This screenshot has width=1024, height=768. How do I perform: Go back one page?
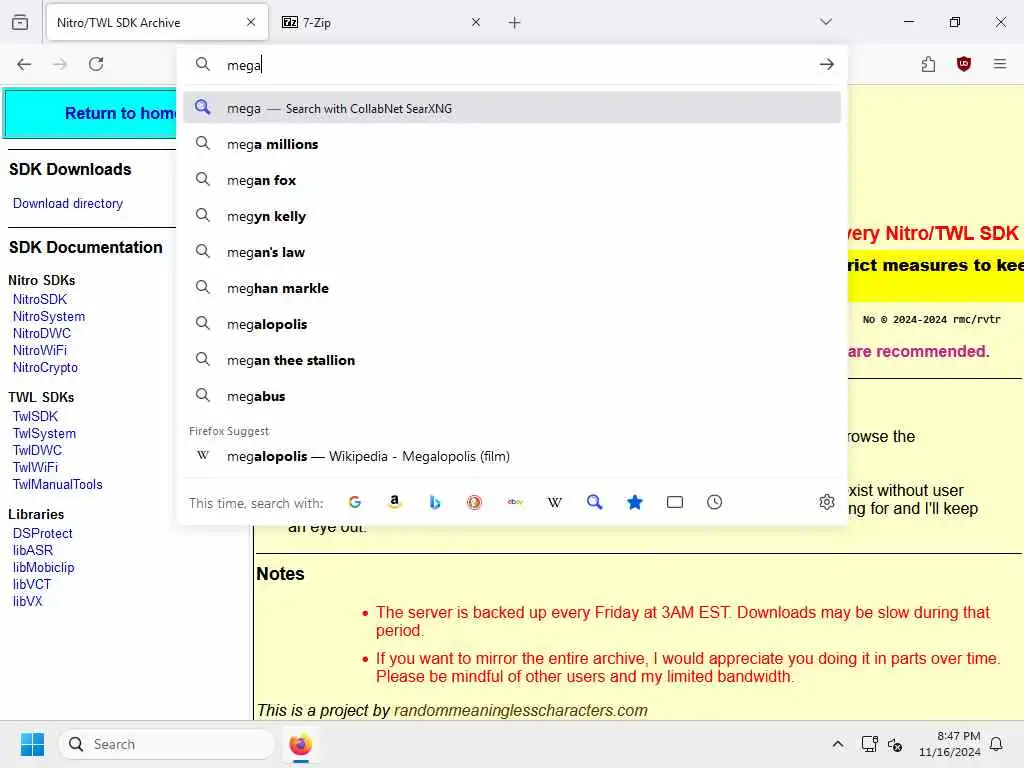[x=24, y=64]
